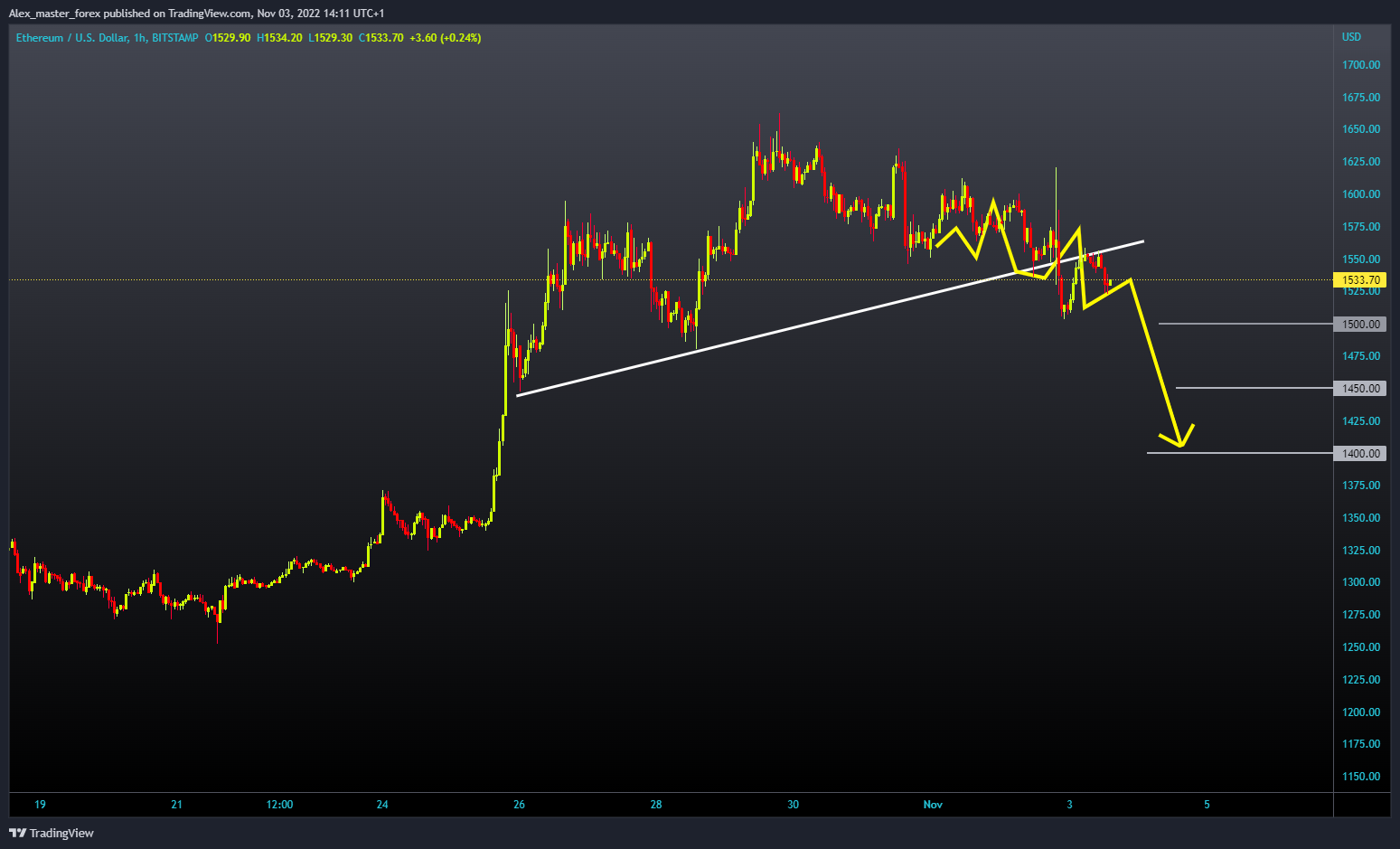The image size is (1400, 849).
Task: Click the date label 24 on time axis
Action: [382, 805]
